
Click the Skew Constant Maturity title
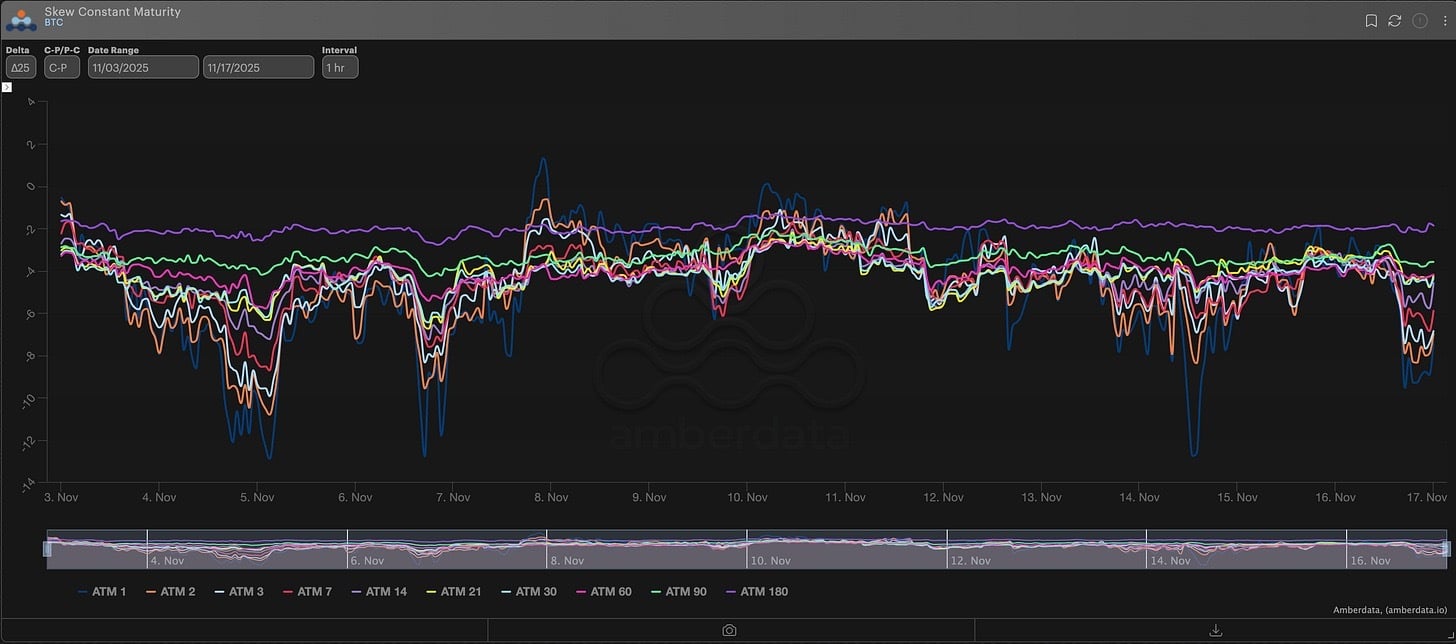click(x=113, y=11)
